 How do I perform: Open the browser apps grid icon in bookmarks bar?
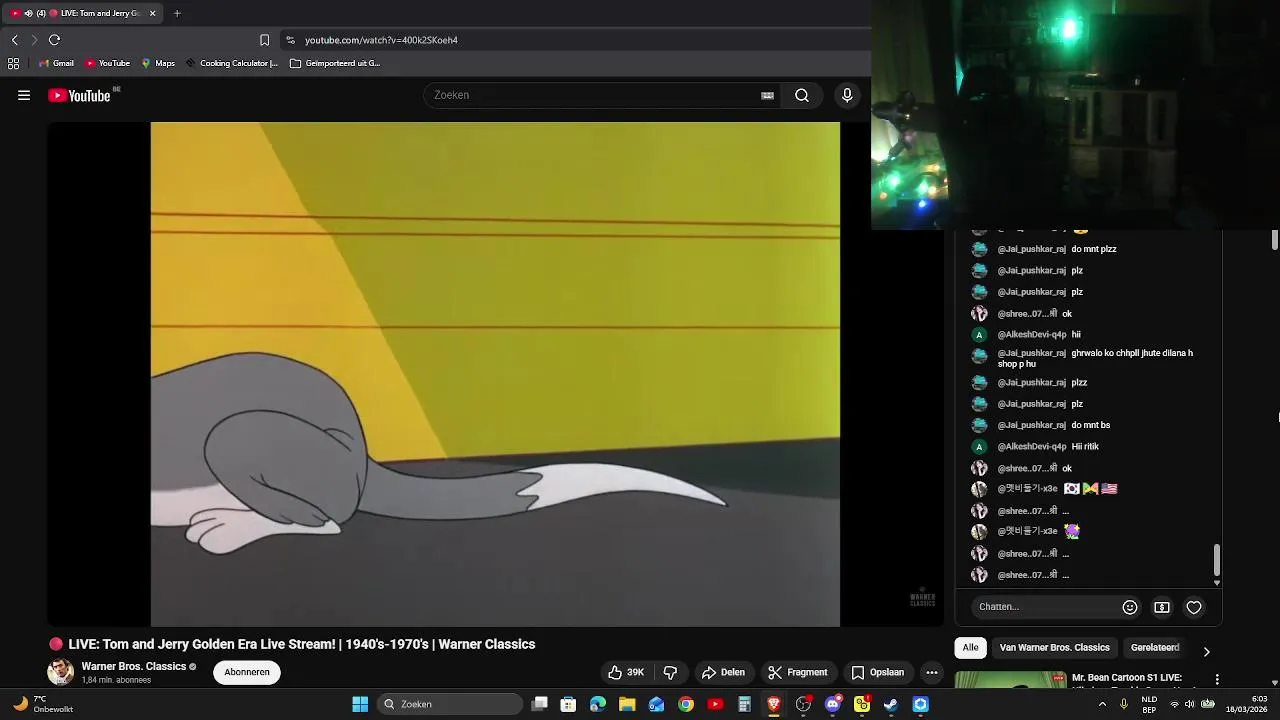pos(13,63)
